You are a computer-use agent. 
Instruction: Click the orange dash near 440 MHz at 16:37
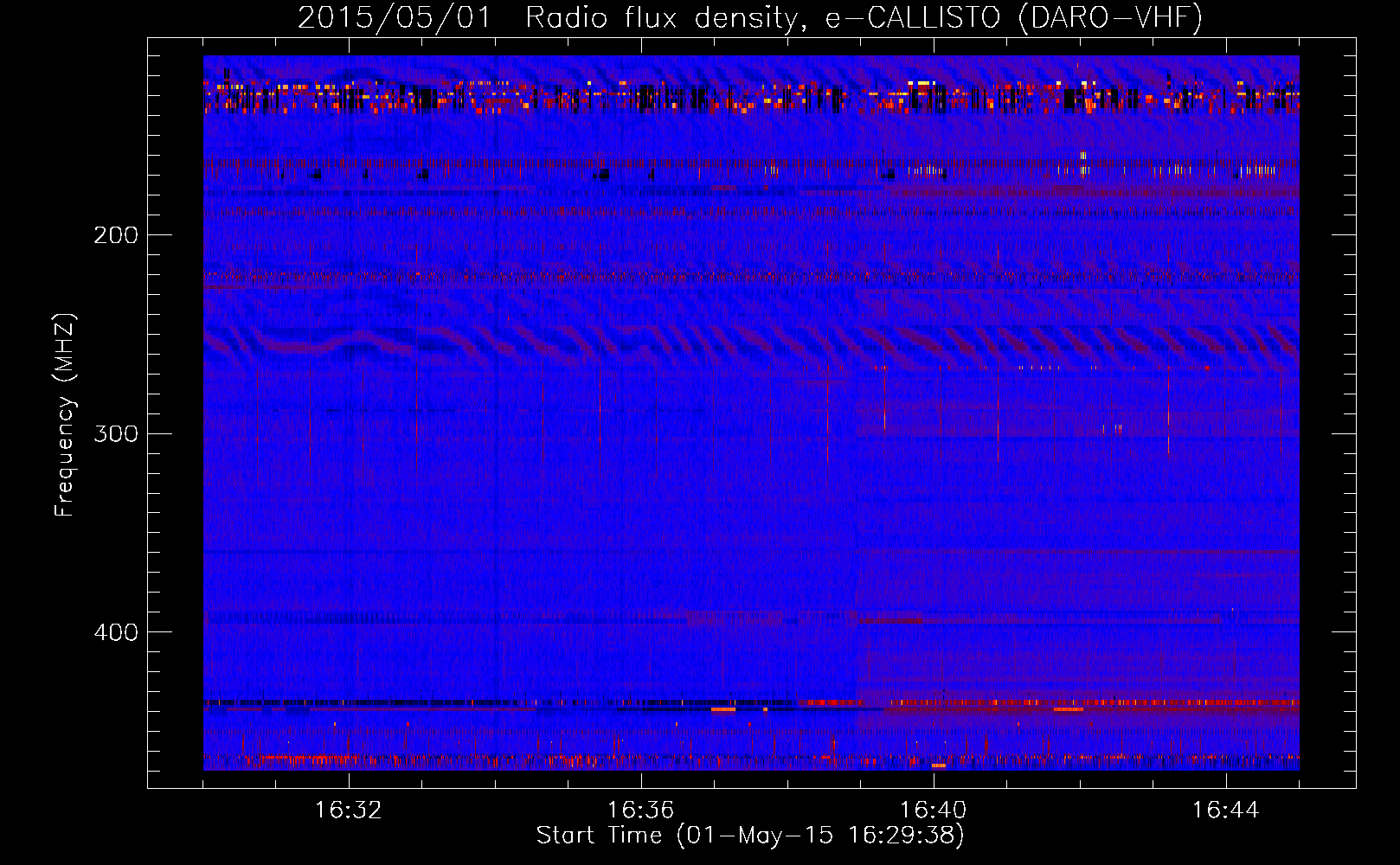click(x=722, y=709)
